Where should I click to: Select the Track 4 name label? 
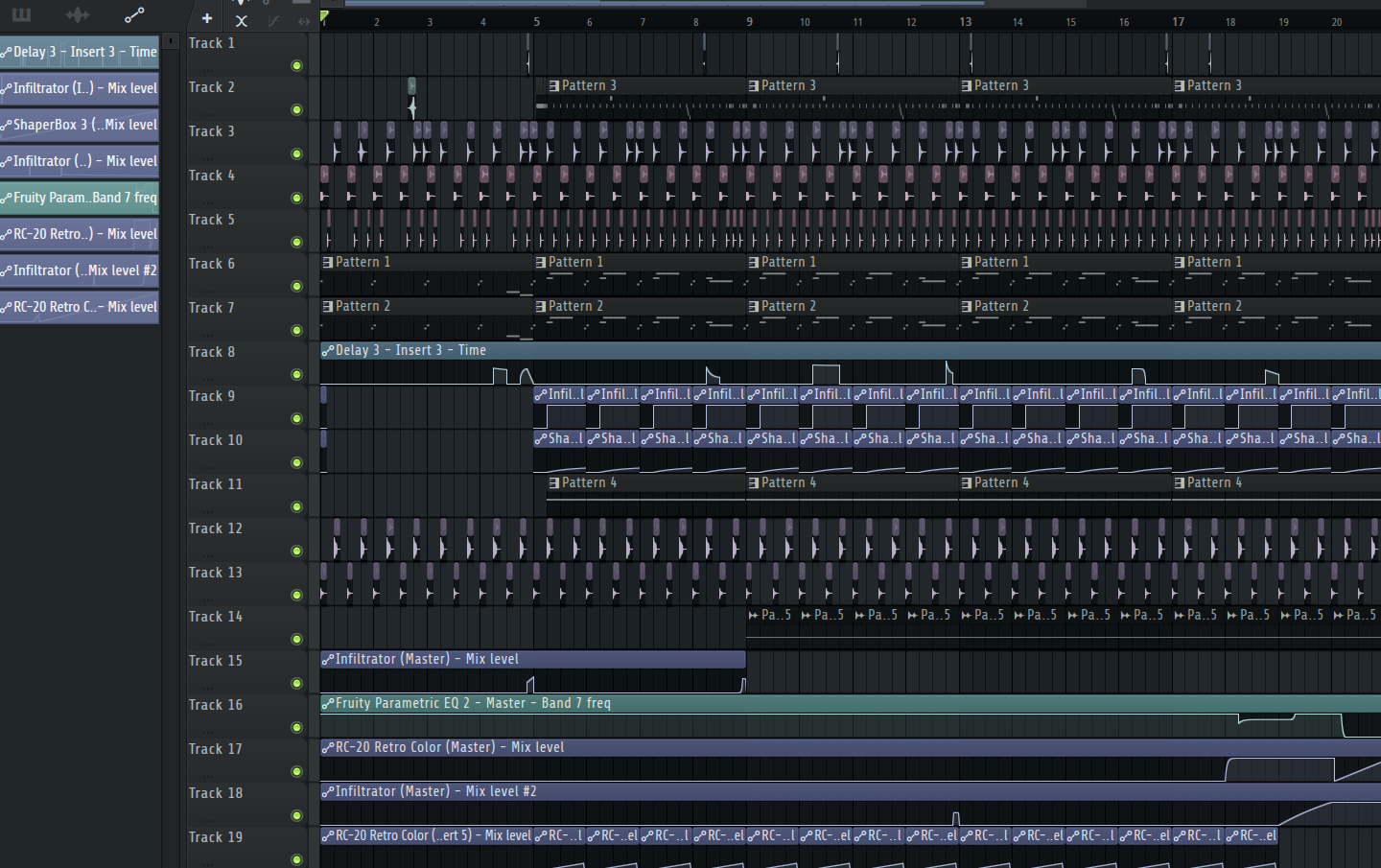(211, 176)
